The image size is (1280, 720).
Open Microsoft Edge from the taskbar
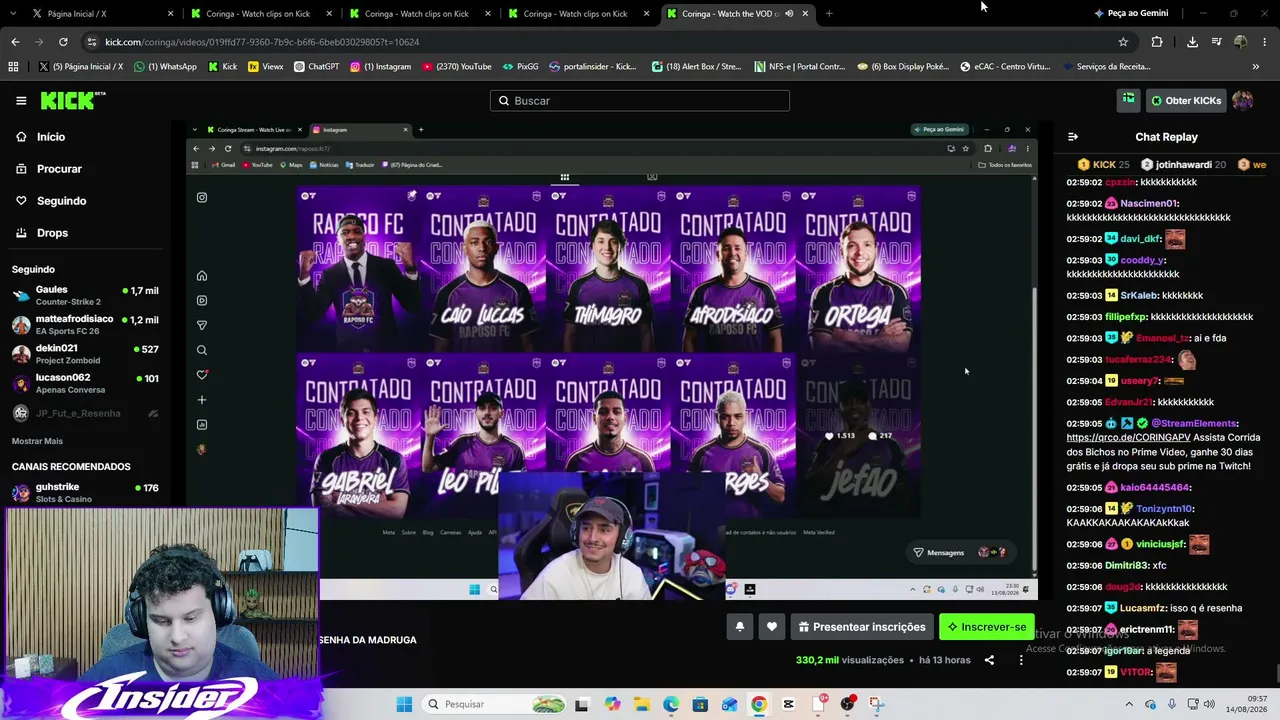coord(670,704)
